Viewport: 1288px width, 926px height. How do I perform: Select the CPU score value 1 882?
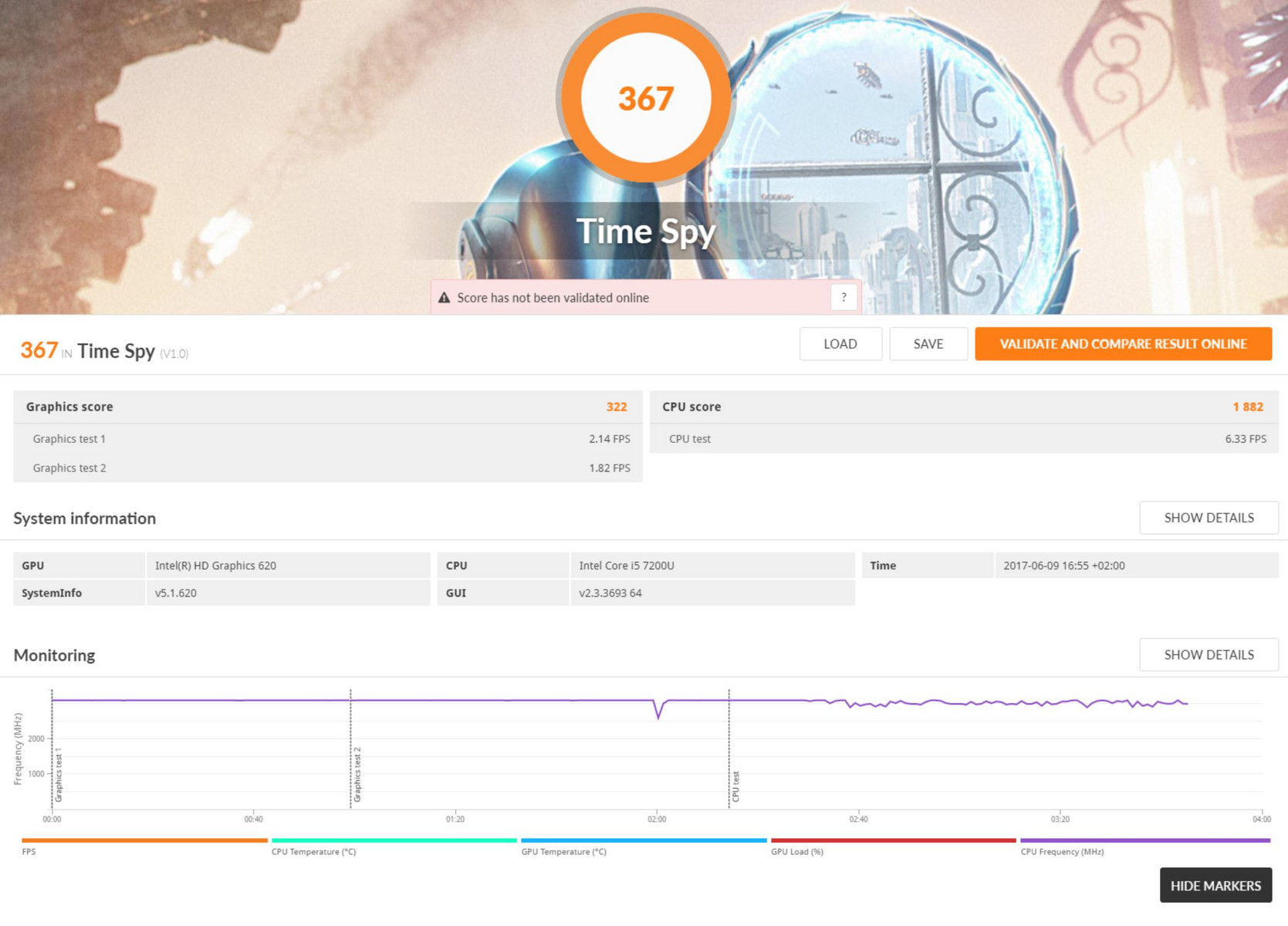1247,407
